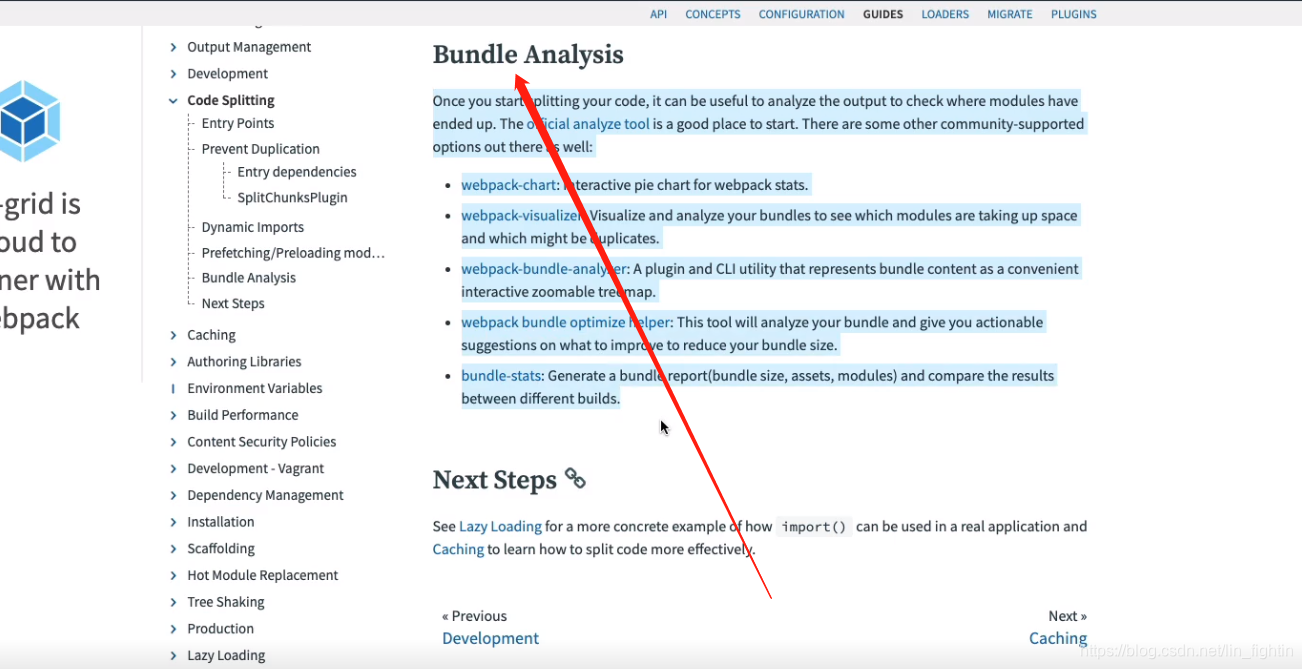Click the Next Steps heading text

point(494,480)
